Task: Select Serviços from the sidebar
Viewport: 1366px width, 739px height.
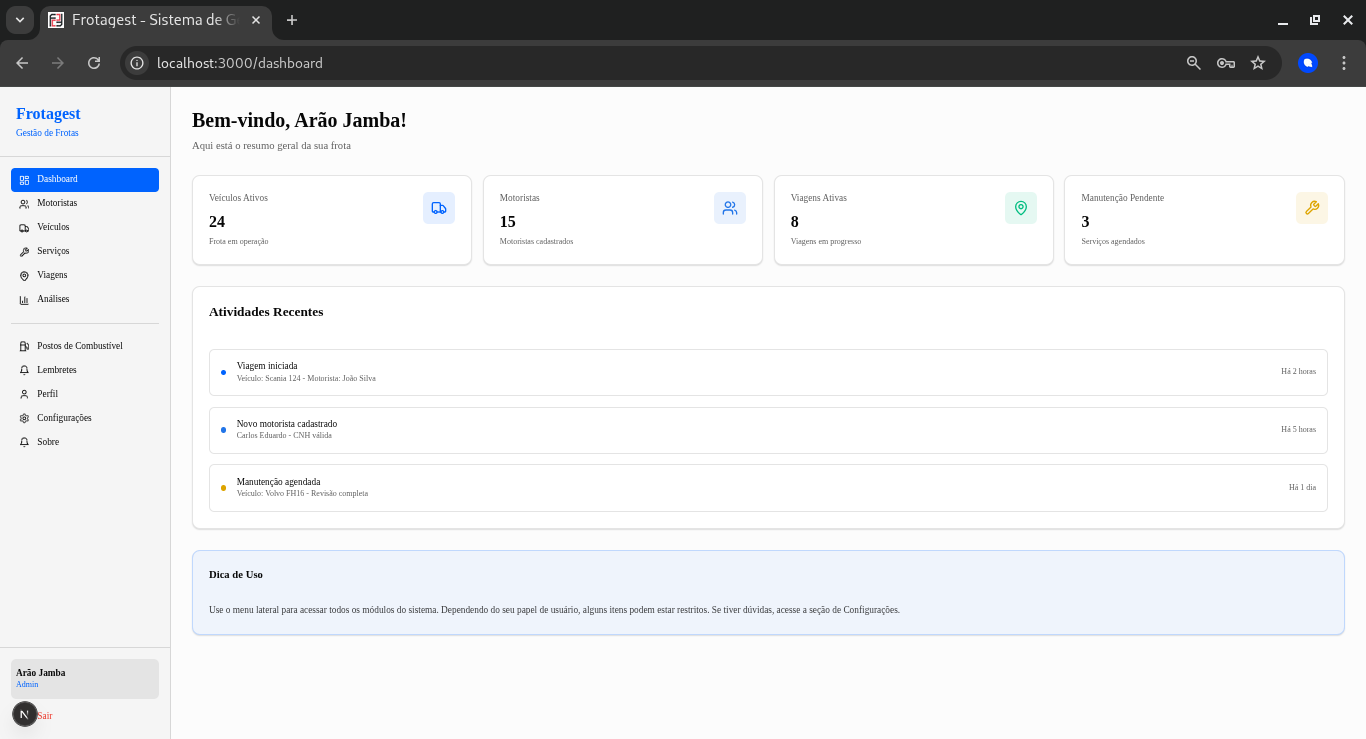Action: click(85, 251)
